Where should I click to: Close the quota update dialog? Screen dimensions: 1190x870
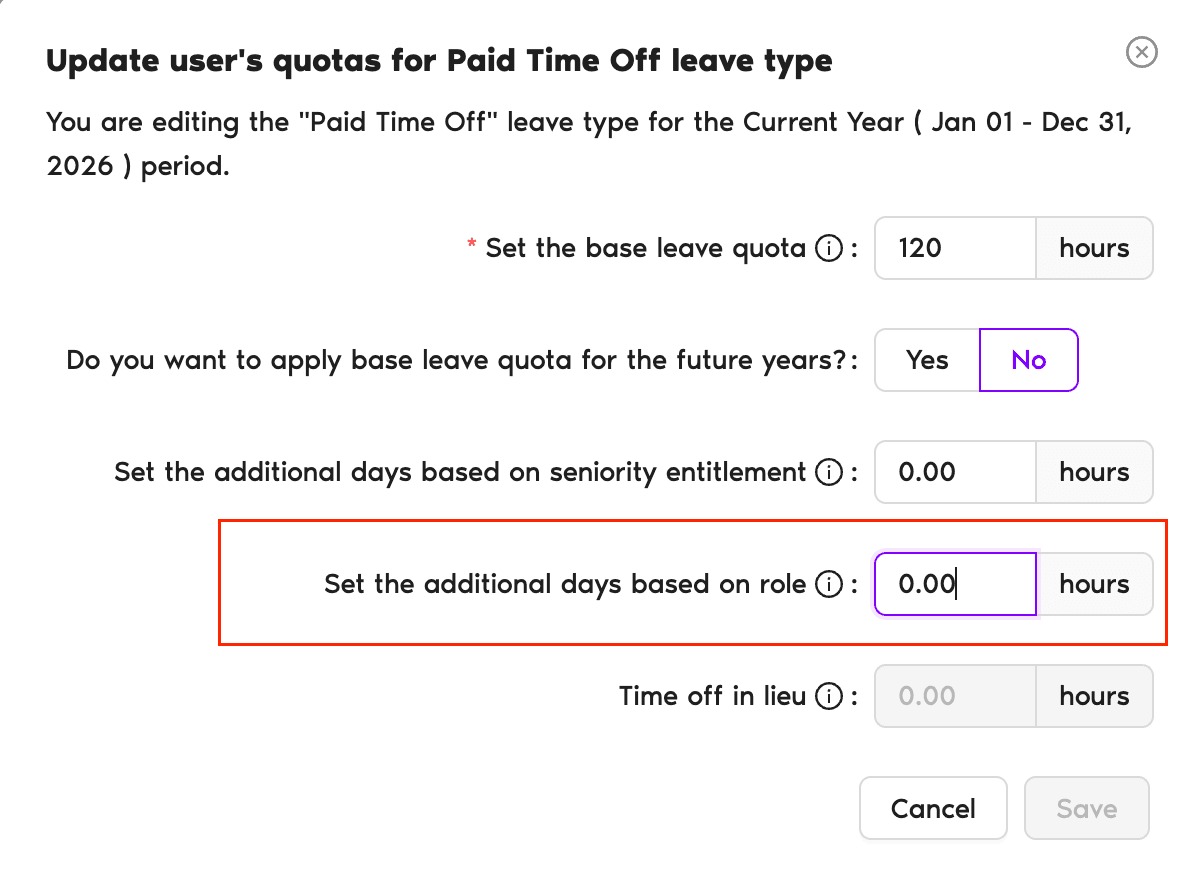tap(1141, 52)
